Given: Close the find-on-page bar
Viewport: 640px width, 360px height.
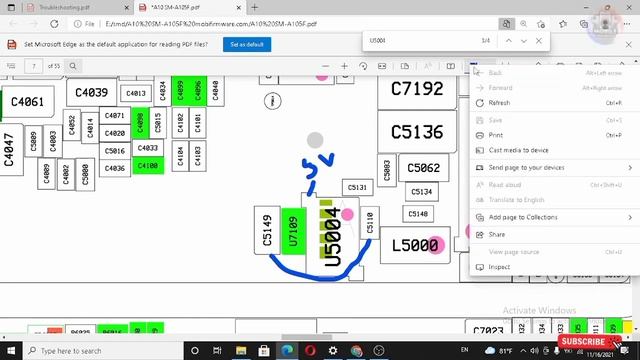Looking at the screenshot, I should [539, 41].
